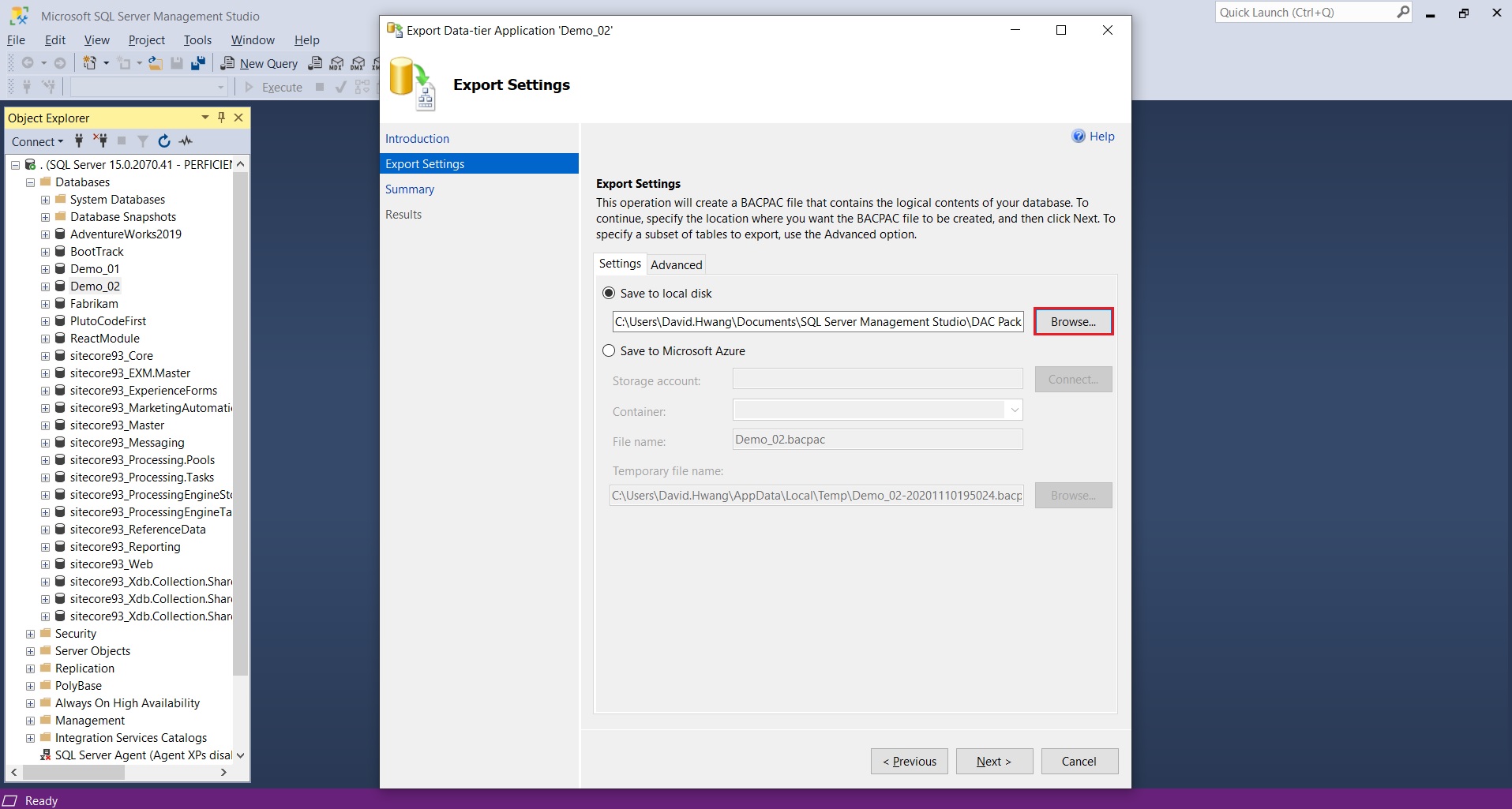Open the Tools menu
1512x809 pixels.
click(x=197, y=39)
